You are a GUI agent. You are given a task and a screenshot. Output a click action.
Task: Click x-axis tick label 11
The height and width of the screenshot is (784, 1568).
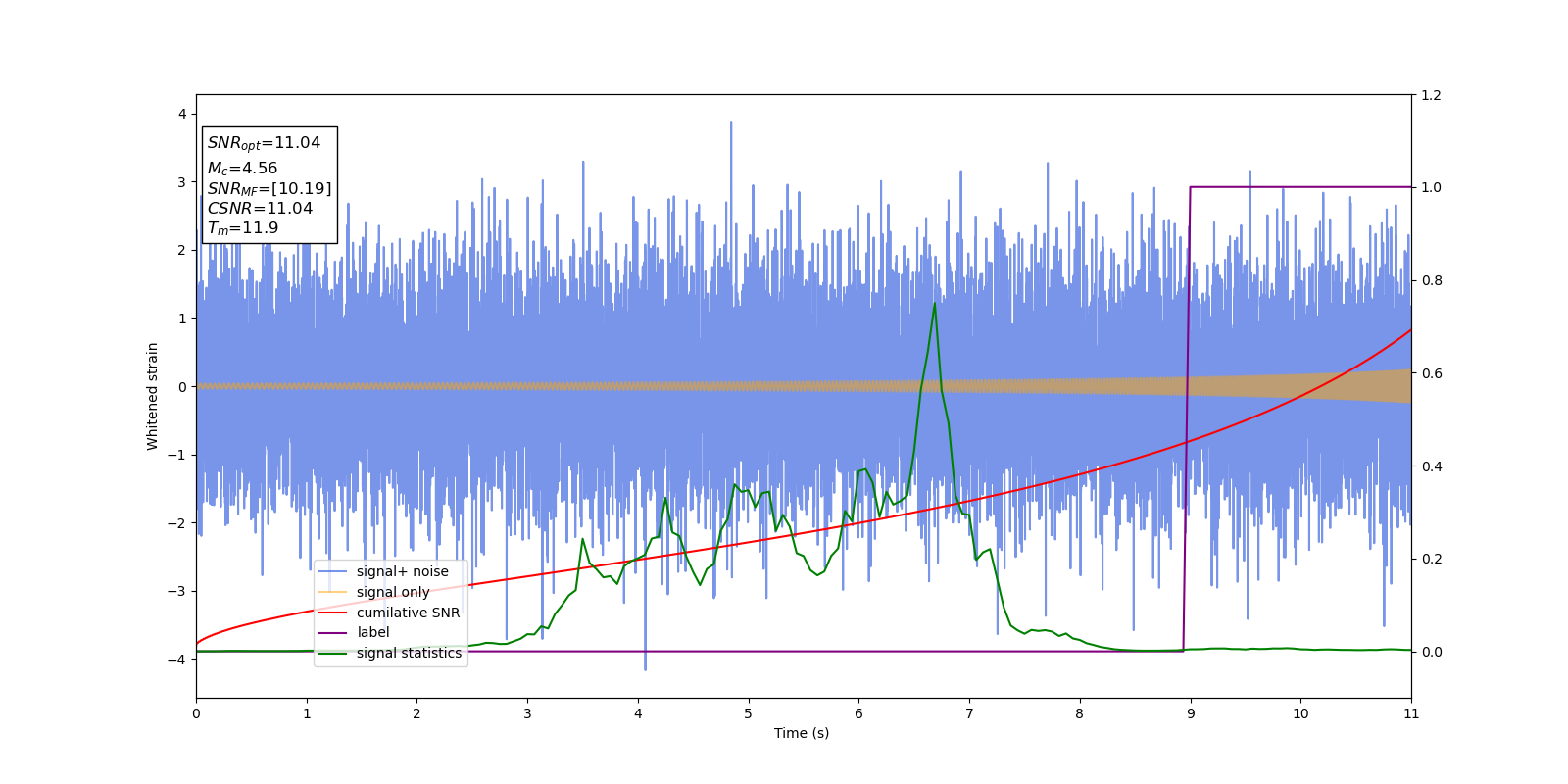[1411, 713]
